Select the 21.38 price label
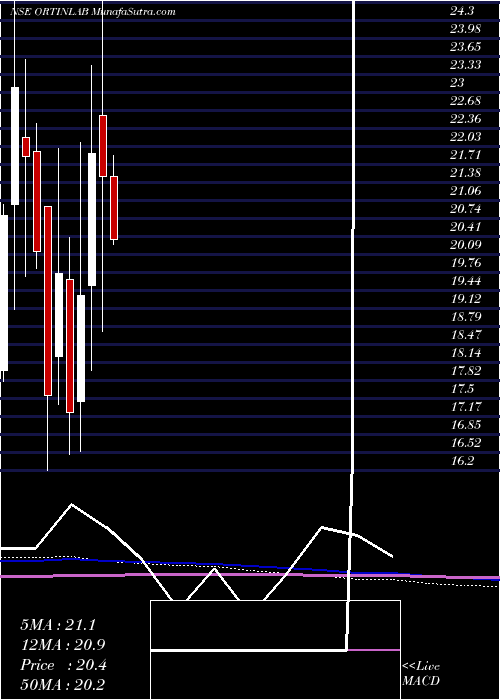 point(465,173)
